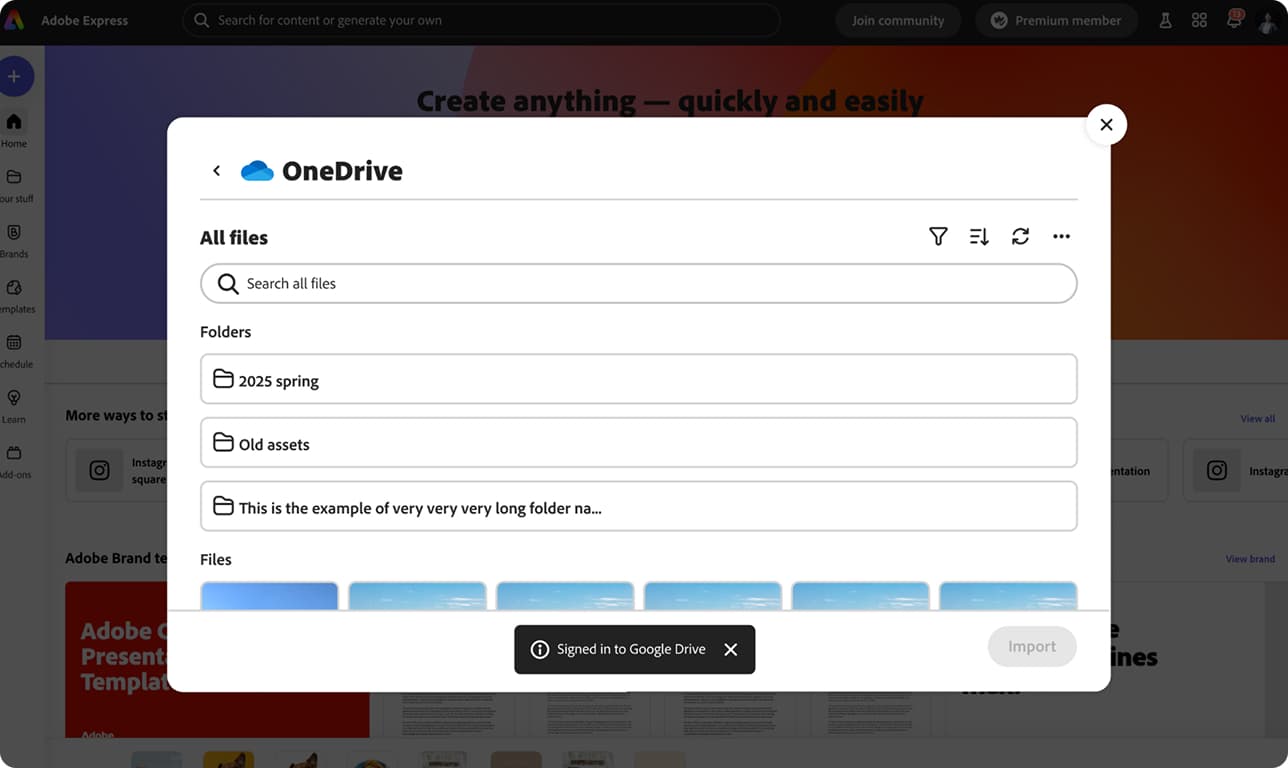This screenshot has height=768, width=1288.
Task: Click the Adobe Express logo
Action: 14,20
